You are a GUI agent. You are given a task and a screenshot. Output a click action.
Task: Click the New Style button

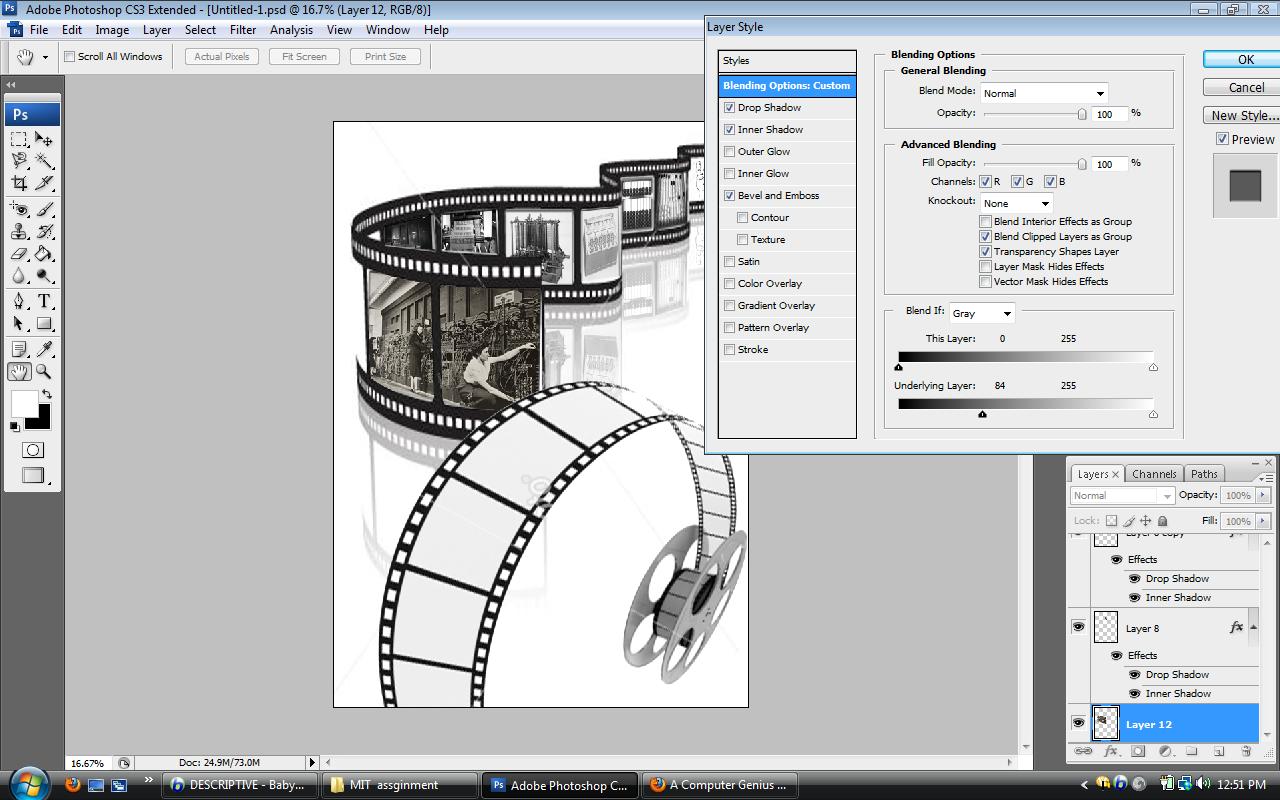coord(1244,115)
